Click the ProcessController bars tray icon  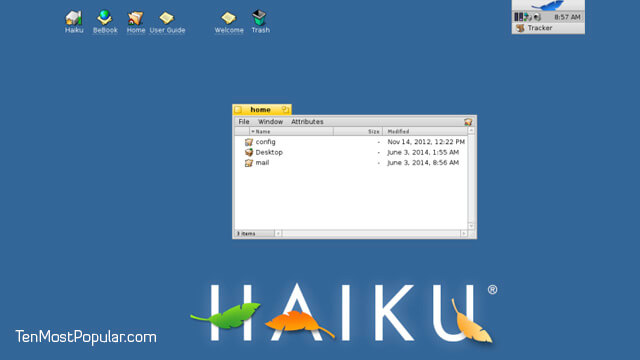tap(518, 17)
